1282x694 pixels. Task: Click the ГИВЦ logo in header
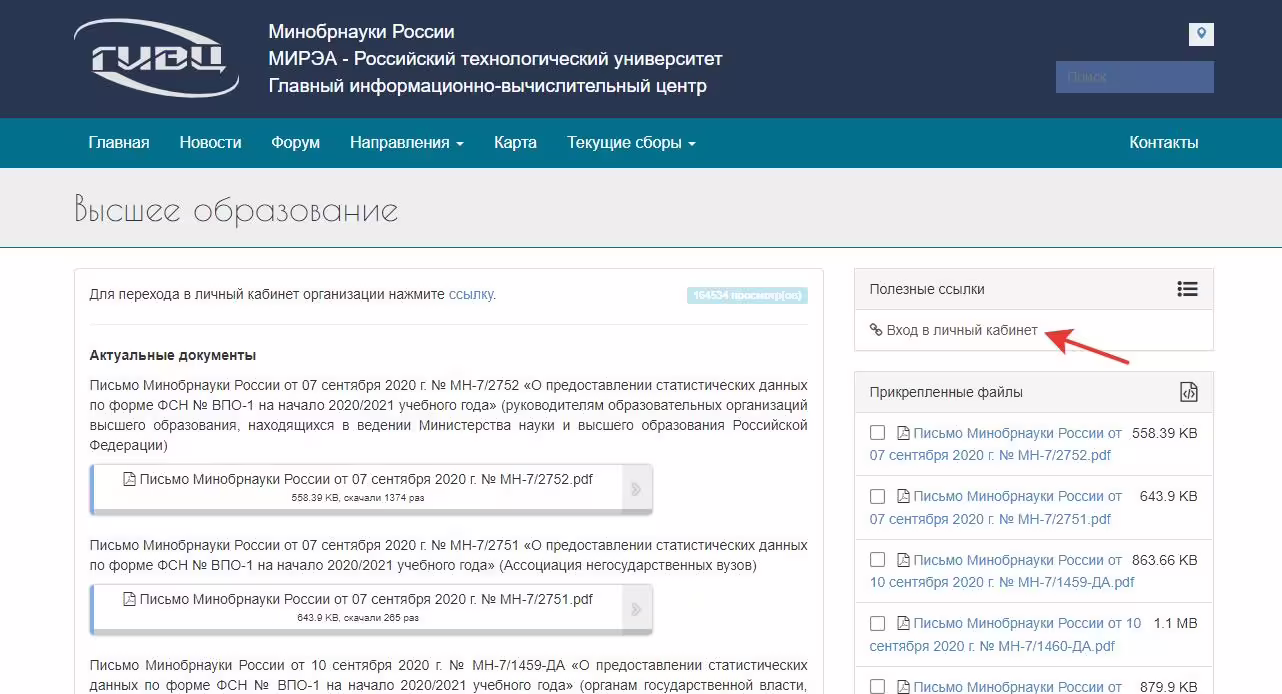coord(157,59)
